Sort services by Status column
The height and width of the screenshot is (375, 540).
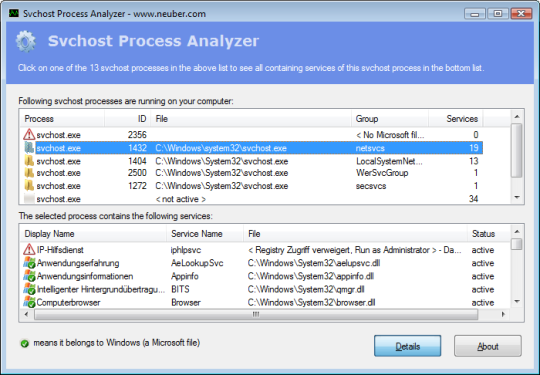[488, 234]
